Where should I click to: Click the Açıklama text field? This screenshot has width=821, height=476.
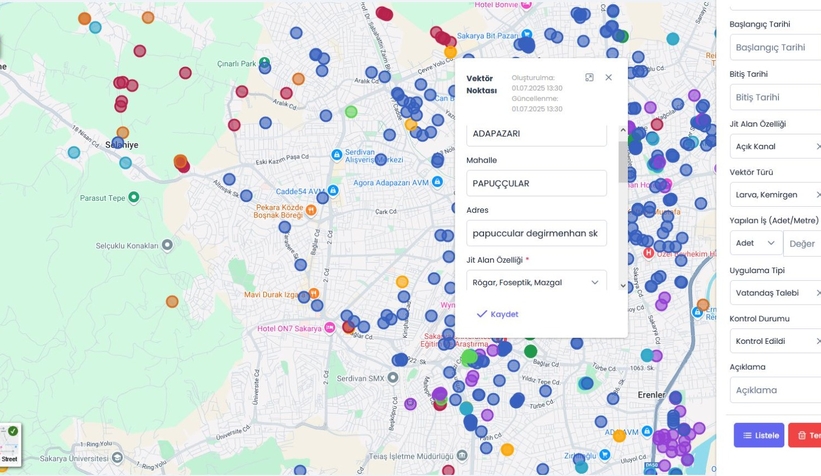click(775, 390)
